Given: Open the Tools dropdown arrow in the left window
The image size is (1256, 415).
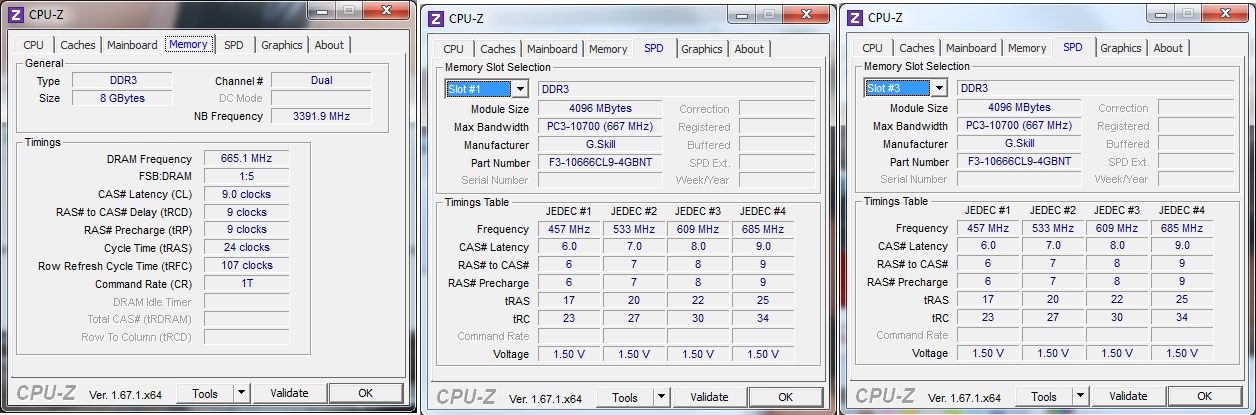Looking at the screenshot, I should 241,394.
